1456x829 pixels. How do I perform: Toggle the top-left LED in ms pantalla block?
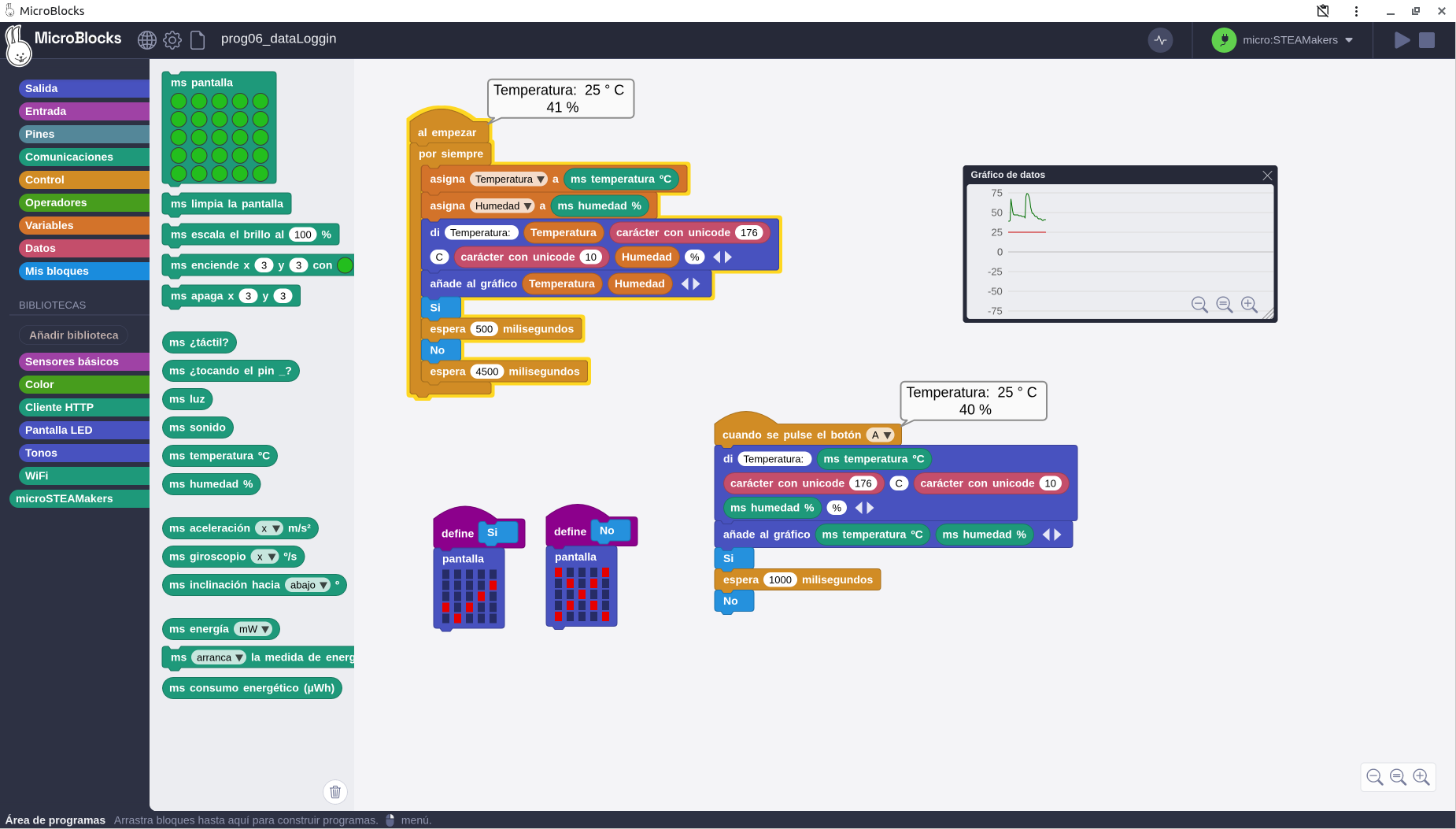point(179,102)
